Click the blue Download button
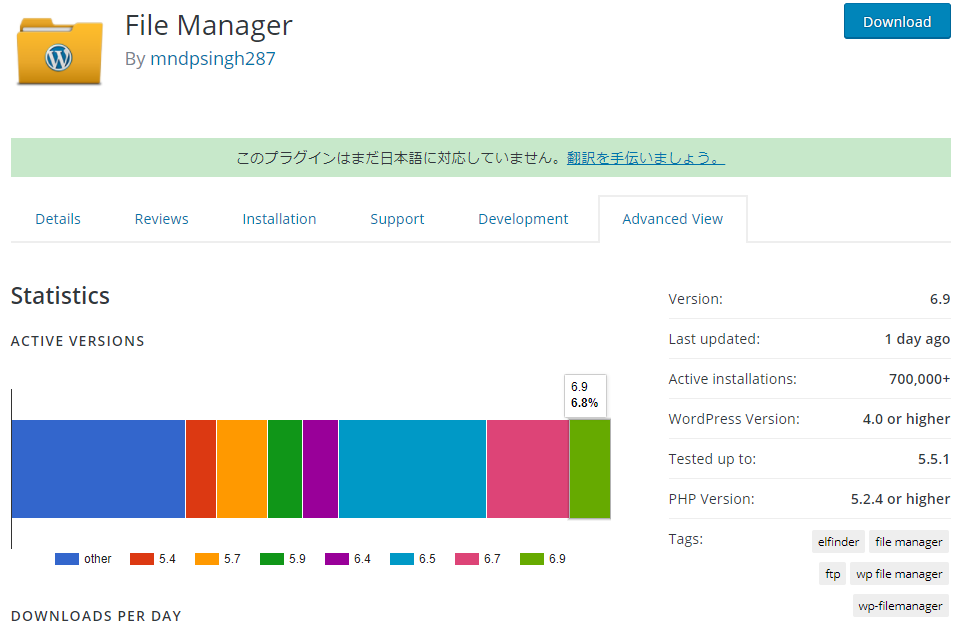This screenshot has width=961, height=630. point(897,21)
